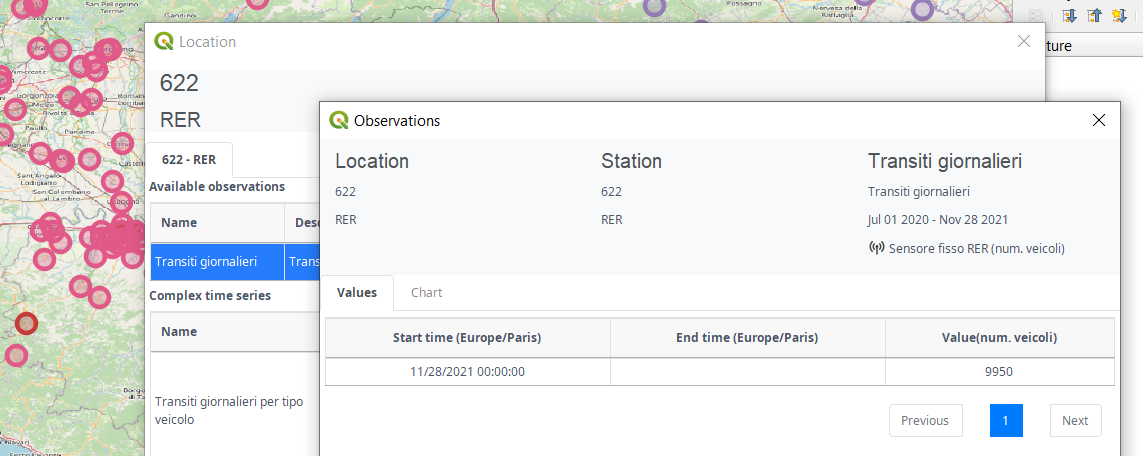This screenshot has width=1143, height=456.
Task: Click the QGIS logo in the Observations title bar
Action: coord(339,120)
